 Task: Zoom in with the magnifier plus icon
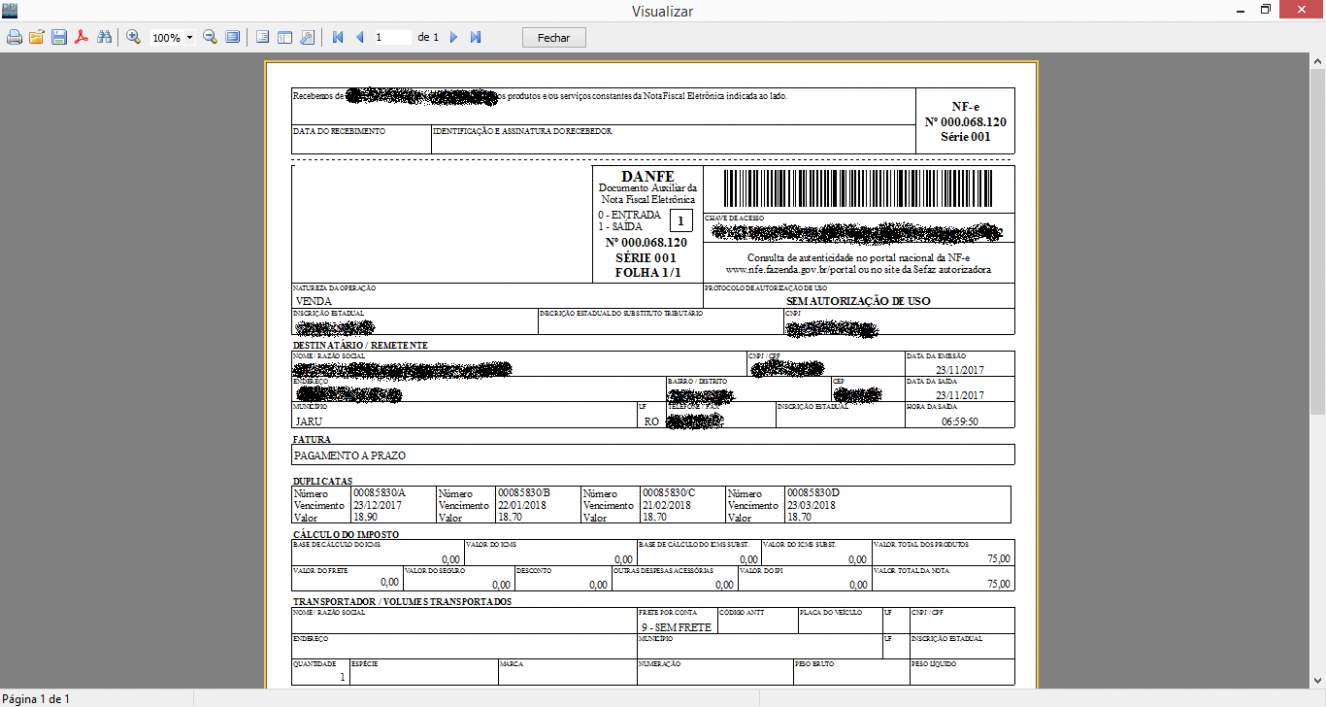(133, 37)
